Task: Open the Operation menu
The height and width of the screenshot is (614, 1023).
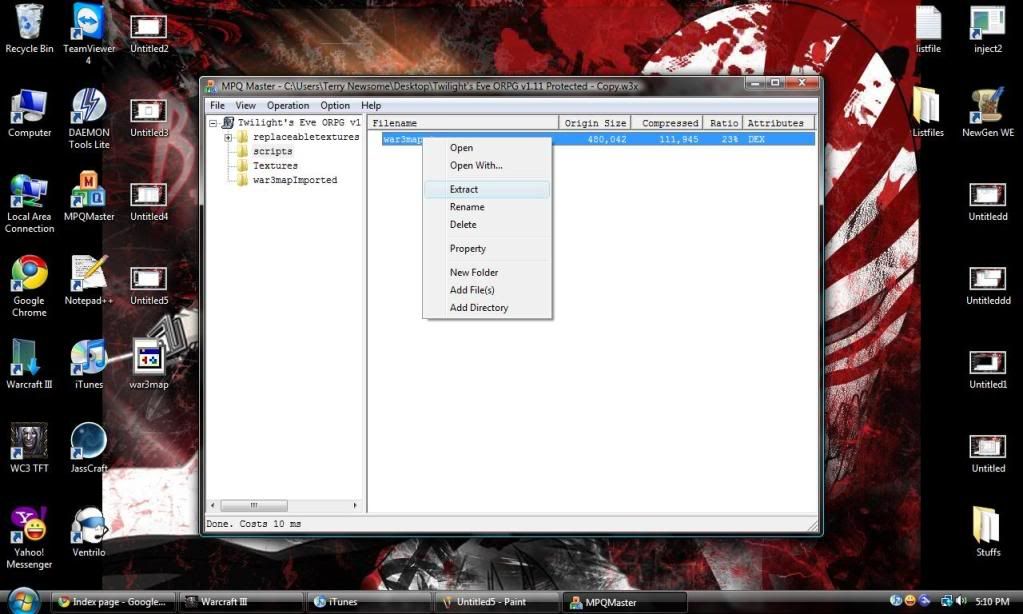Action: coord(288,106)
